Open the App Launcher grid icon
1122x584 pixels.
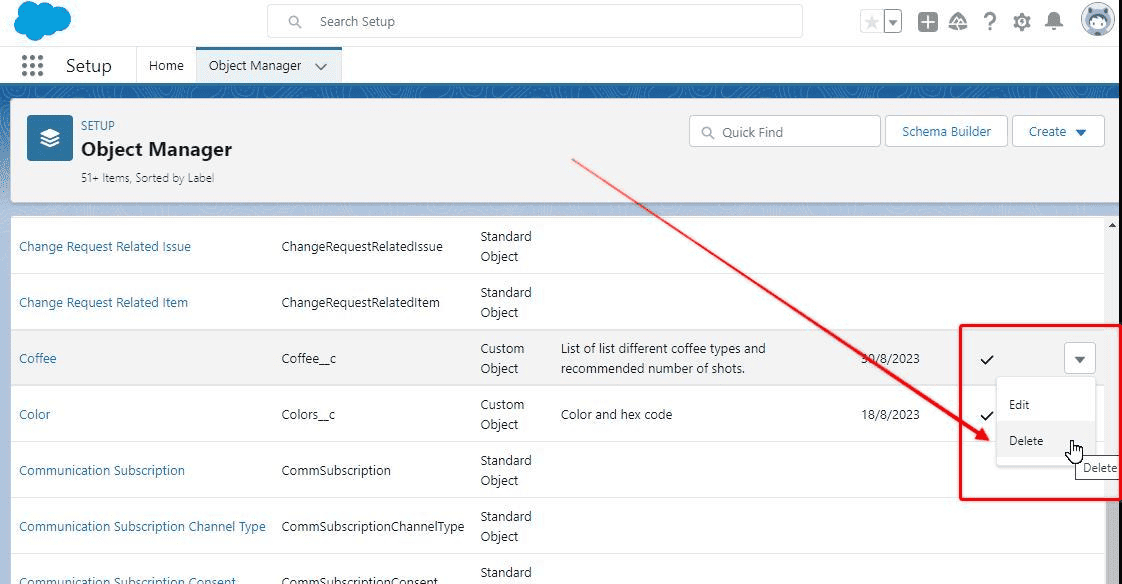(32, 66)
